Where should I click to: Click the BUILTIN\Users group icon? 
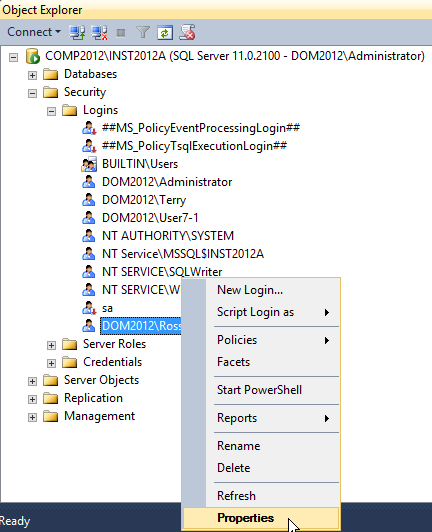tap(89, 165)
